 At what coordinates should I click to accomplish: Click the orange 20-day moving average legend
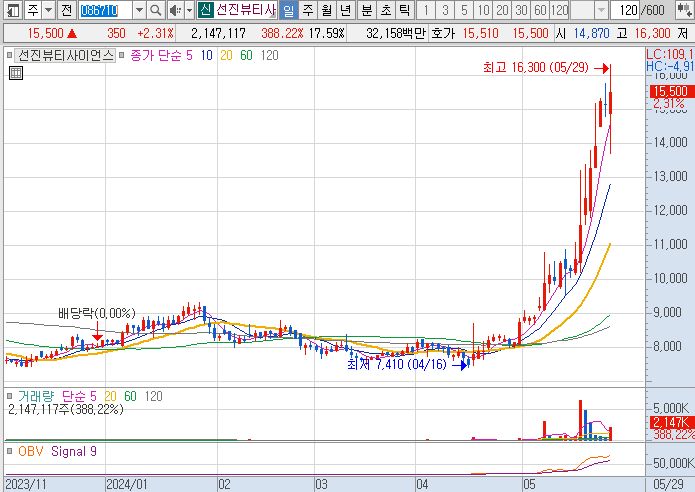[226, 55]
